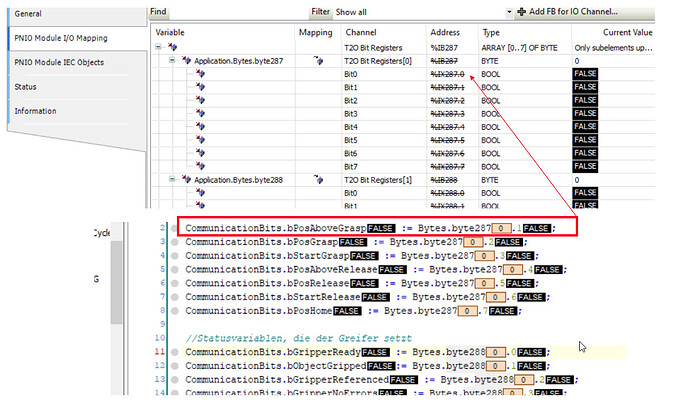Click the Channel column header
Image resolution: width=690 pixels, height=404 pixels.
(361, 32)
